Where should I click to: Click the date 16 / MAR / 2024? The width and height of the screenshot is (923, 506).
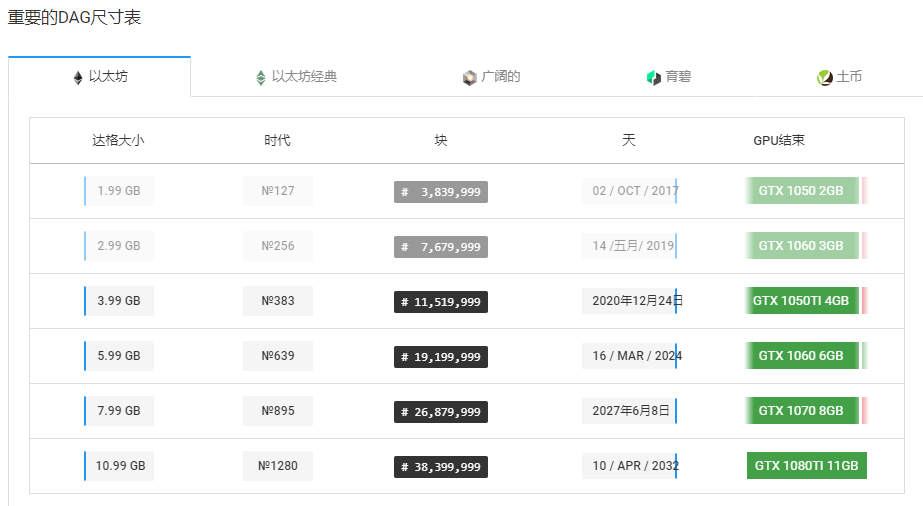coord(632,355)
